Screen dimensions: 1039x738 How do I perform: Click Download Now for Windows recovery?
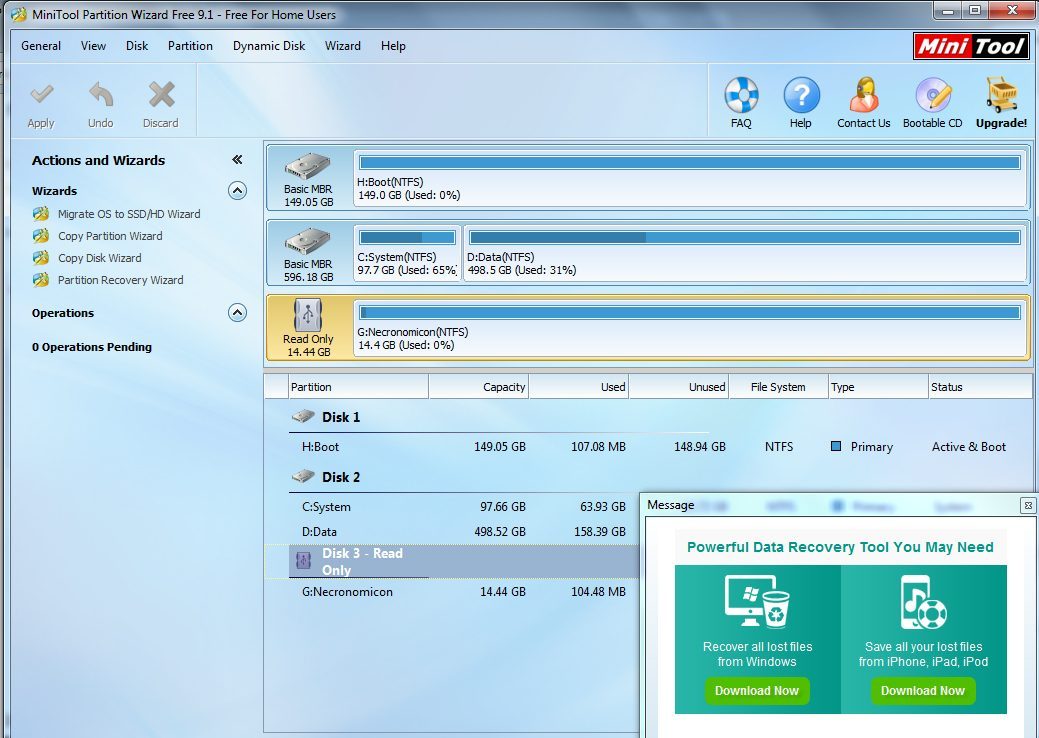757,691
